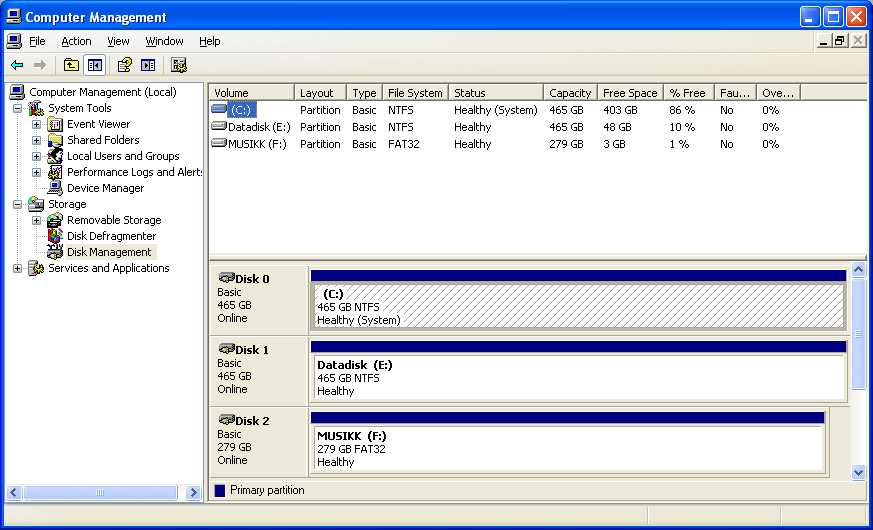Image resolution: width=873 pixels, height=530 pixels.
Task: Click the System Tools icon in tree
Action: [36, 108]
